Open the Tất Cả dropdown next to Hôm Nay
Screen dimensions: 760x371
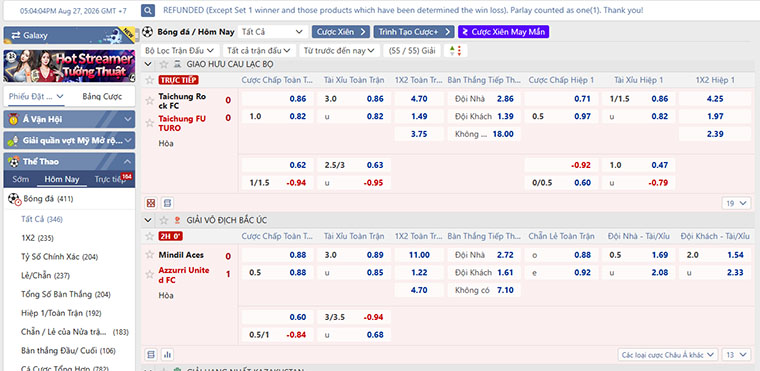pyautogui.click(x=272, y=32)
